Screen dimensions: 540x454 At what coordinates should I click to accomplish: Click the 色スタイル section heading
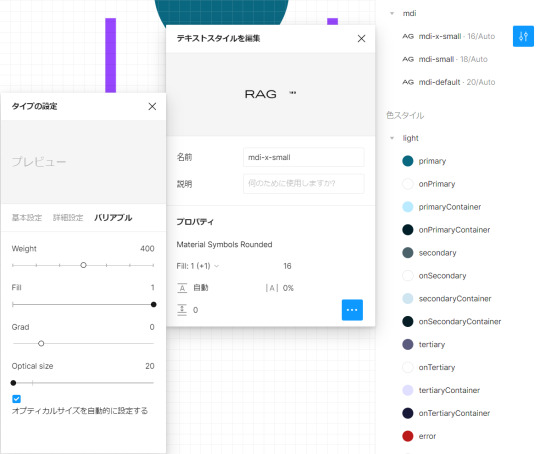coord(405,115)
